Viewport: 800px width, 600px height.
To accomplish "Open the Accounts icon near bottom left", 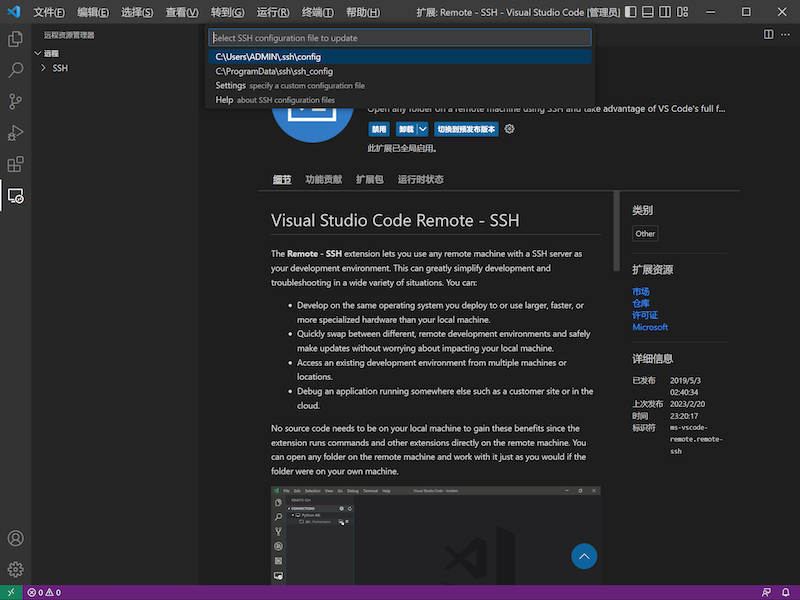I will (15, 538).
